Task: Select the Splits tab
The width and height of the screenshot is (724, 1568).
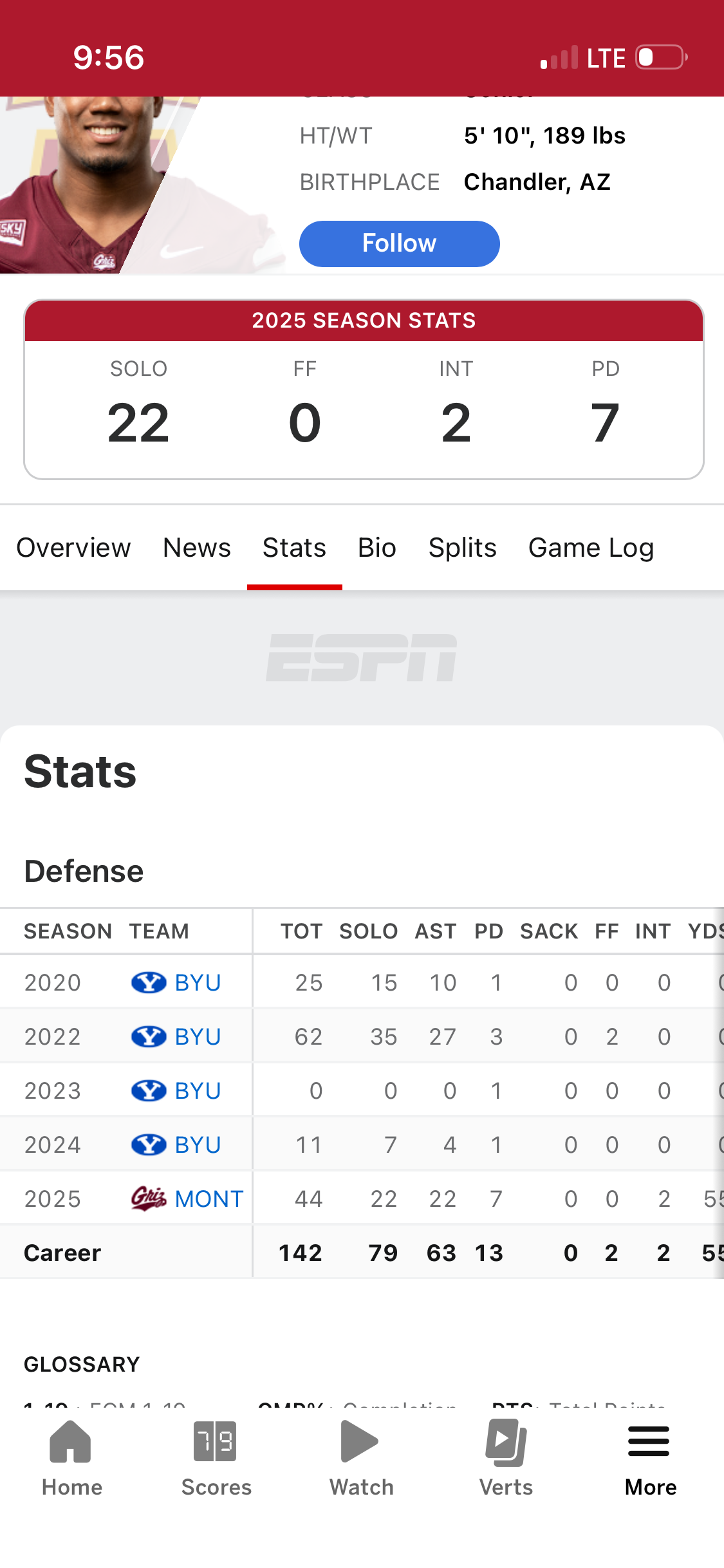Action: (463, 548)
